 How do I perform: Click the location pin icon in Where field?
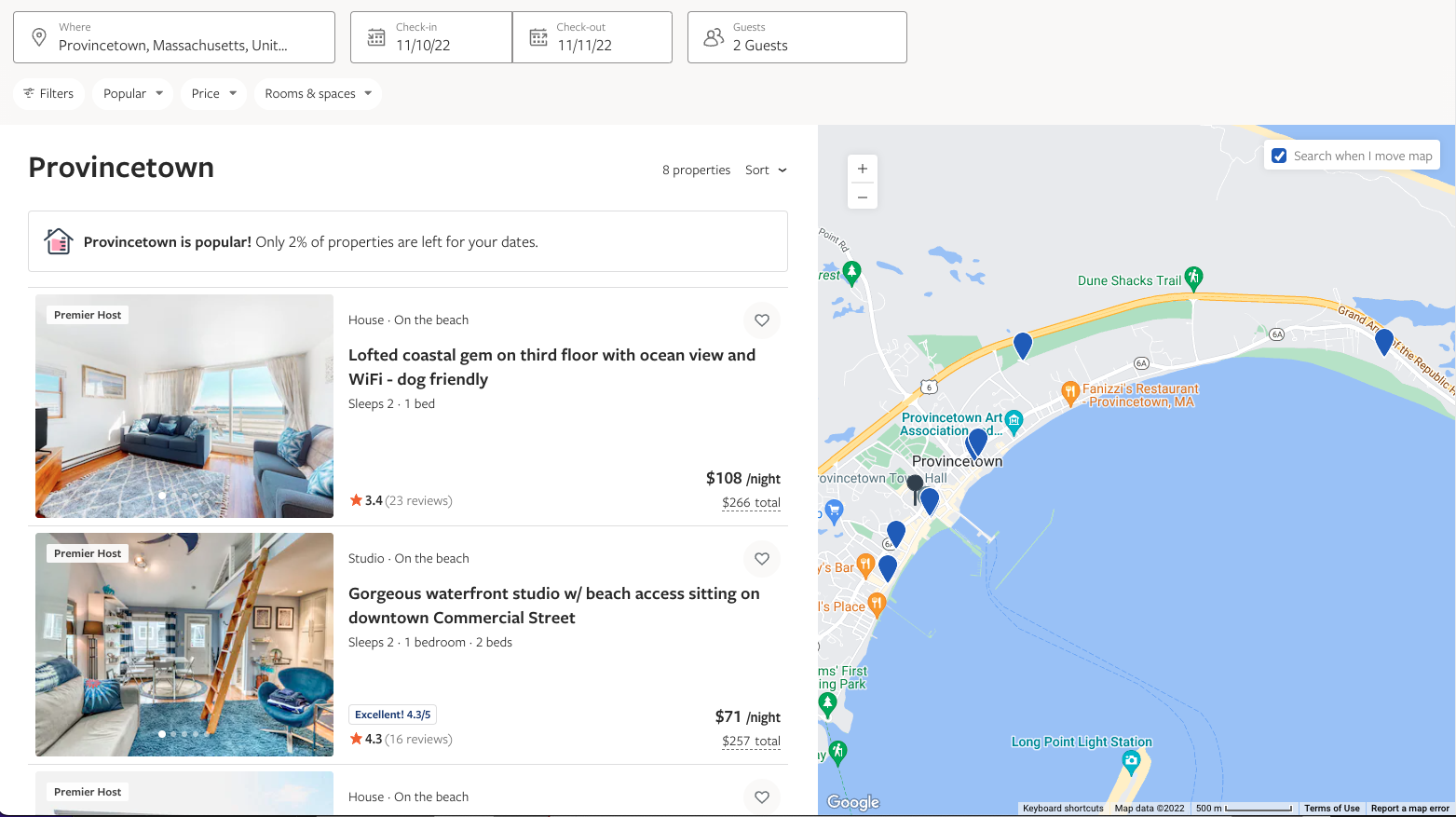point(38,36)
